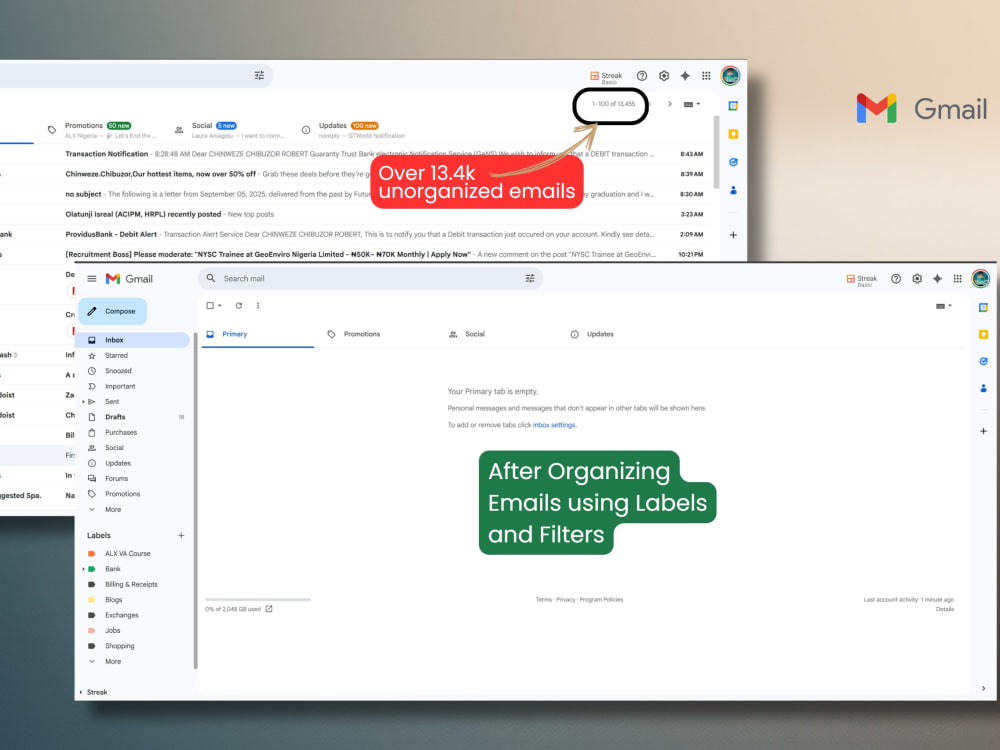This screenshot has width=1000, height=750.
Task: Open Settings gear in front window
Action: tap(917, 279)
